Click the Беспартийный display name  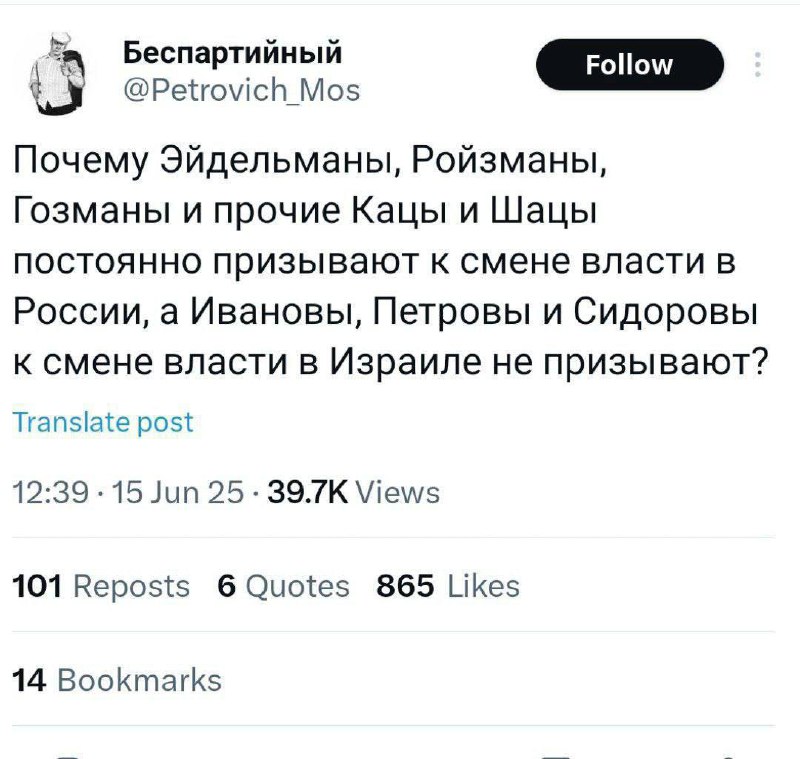(x=232, y=54)
